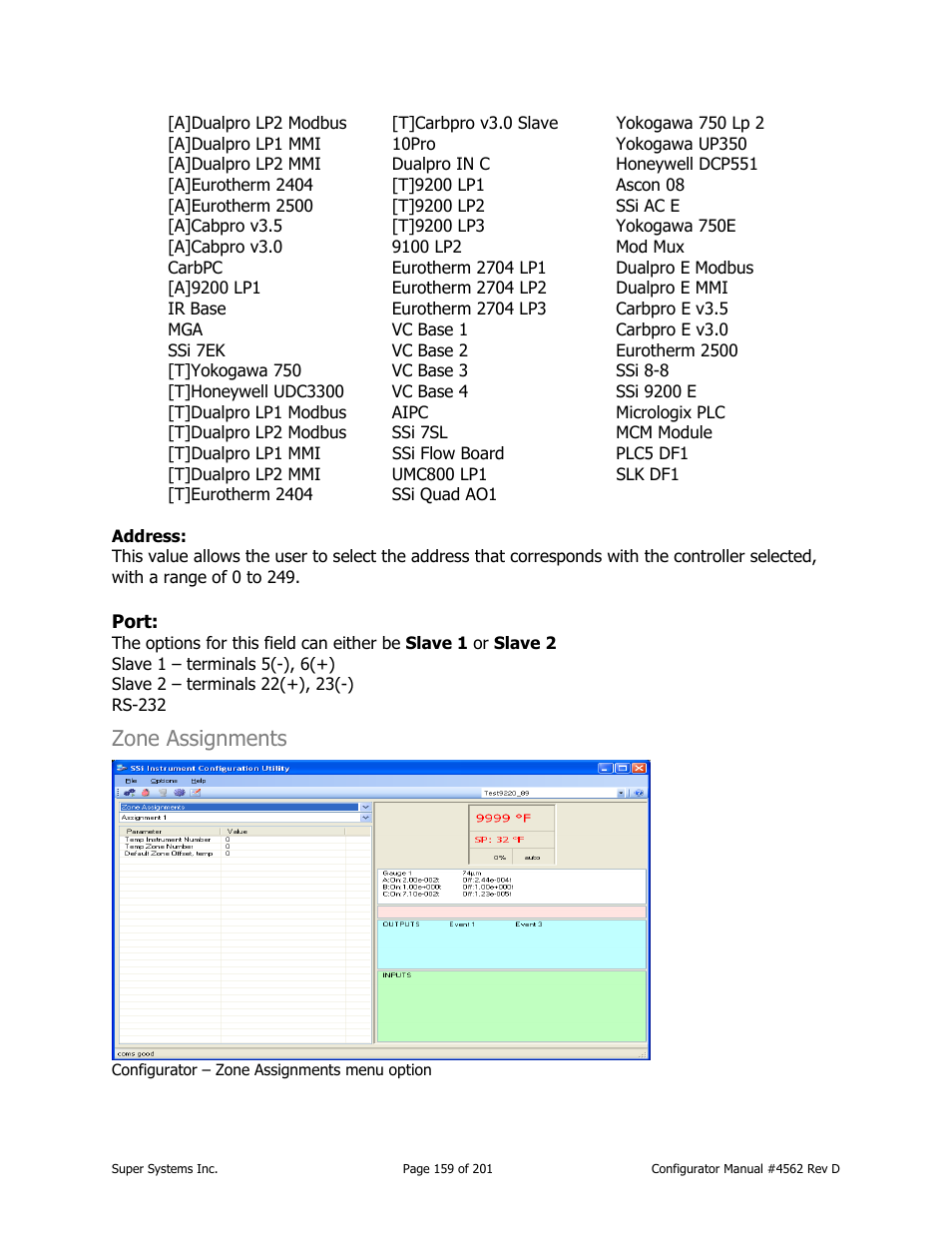
Task: Click the 'UMC800 LP1' list entry
Action: (x=439, y=474)
